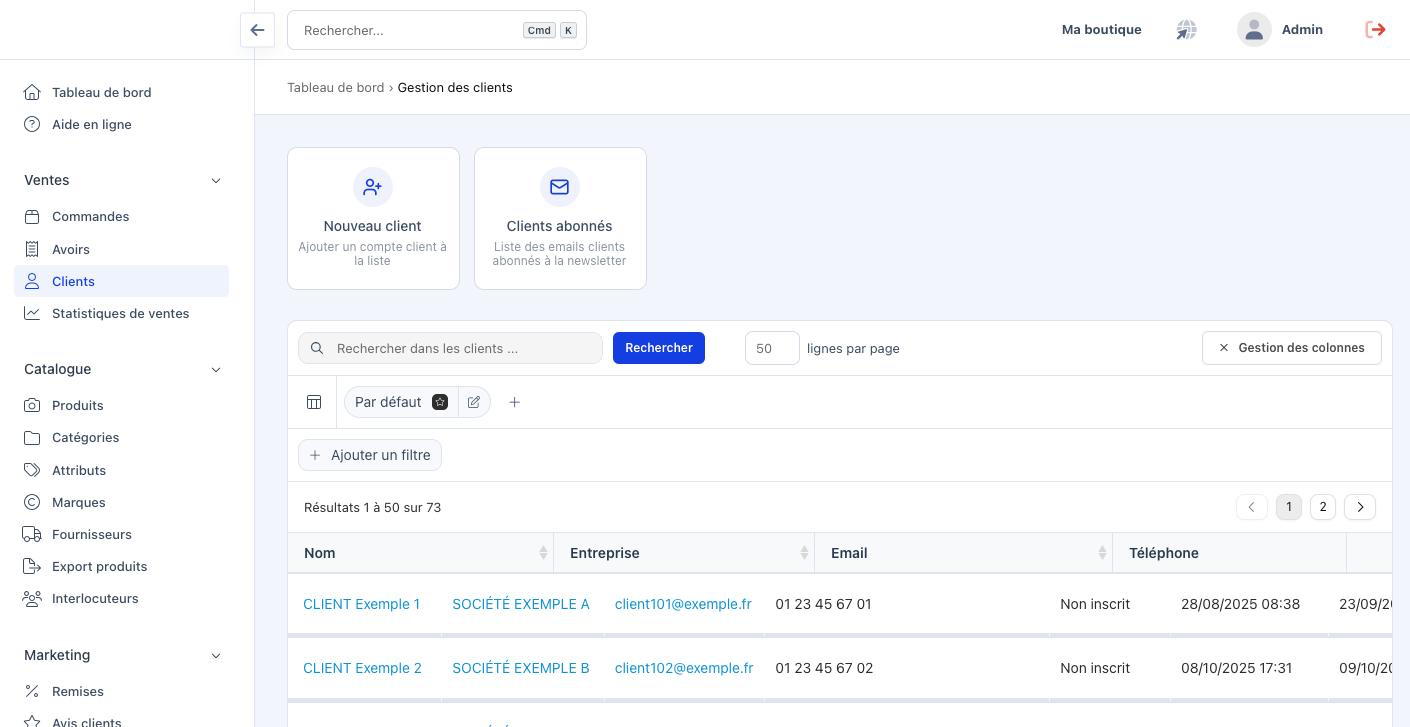This screenshot has height=727, width=1410.
Task: Click the red logout icon
Action: click(x=1376, y=30)
